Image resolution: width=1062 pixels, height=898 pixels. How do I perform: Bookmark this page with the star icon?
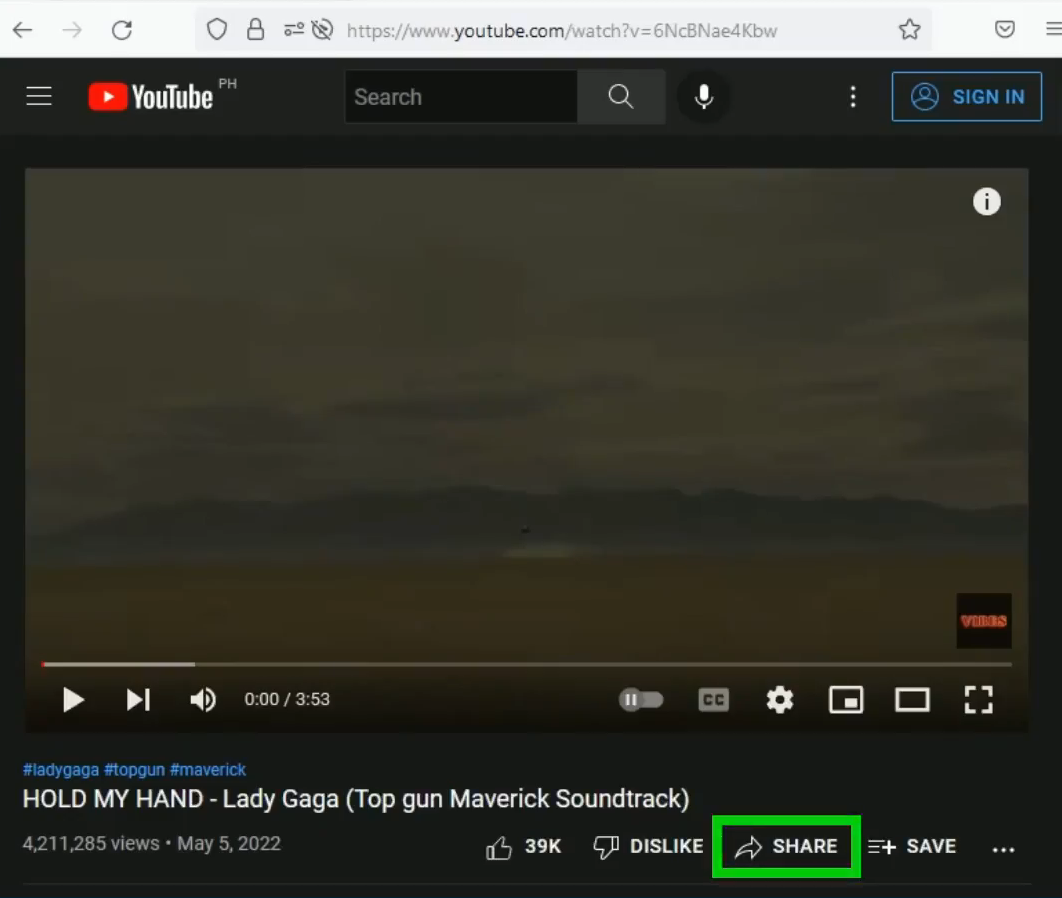pyautogui.click(x=910, y=29)
